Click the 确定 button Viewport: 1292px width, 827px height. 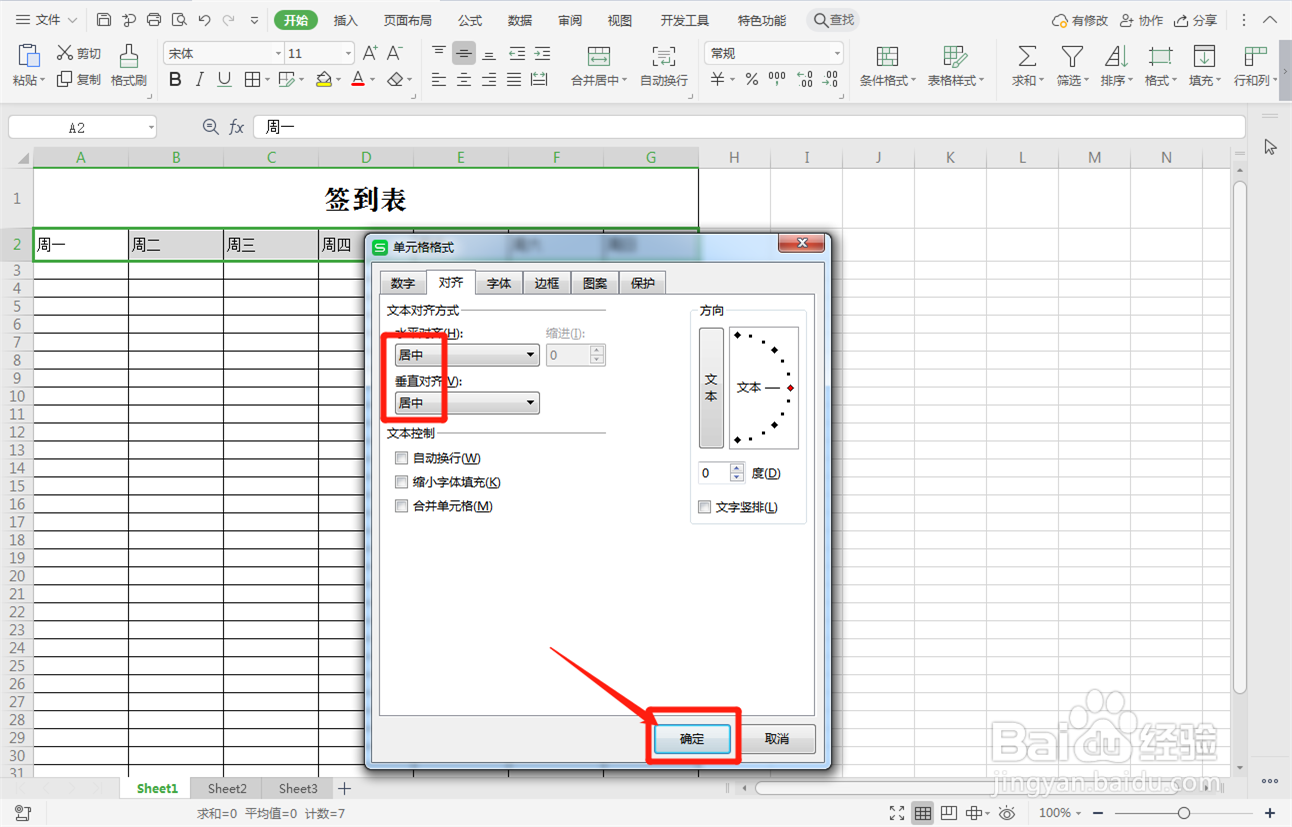point(692,738)
